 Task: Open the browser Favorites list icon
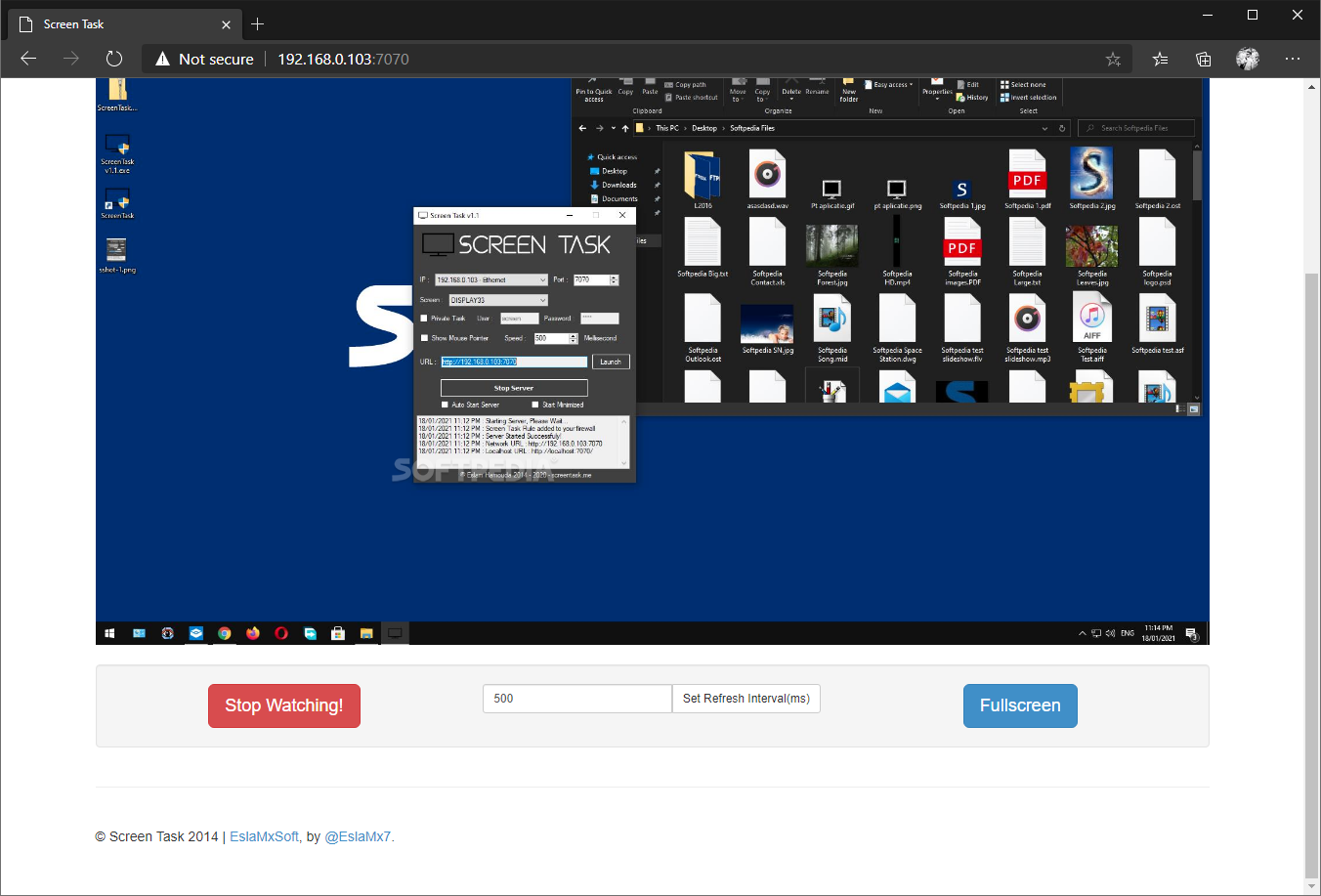coord(1160,59)
